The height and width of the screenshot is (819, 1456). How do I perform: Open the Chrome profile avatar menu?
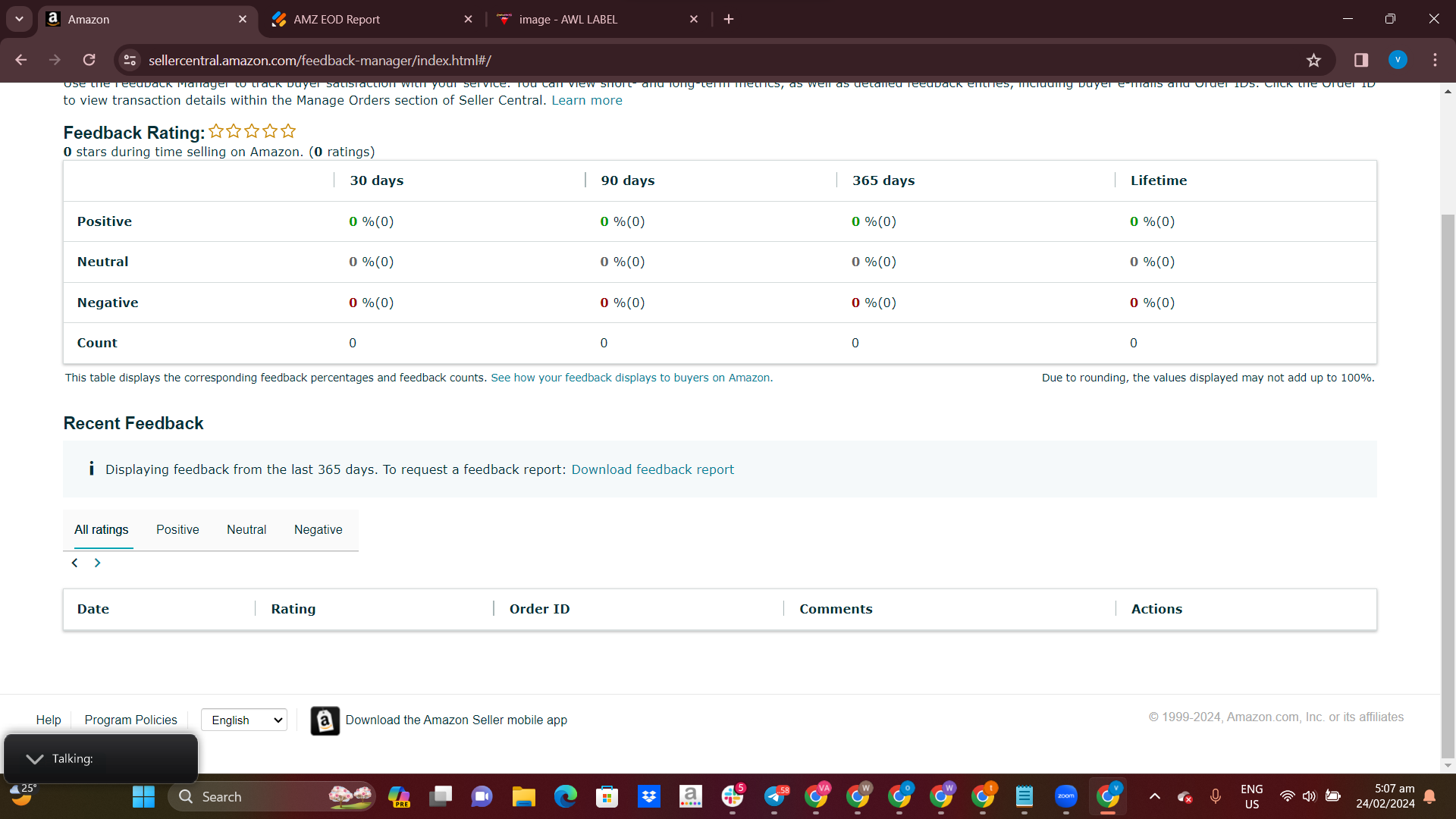tap(1398, 60)
